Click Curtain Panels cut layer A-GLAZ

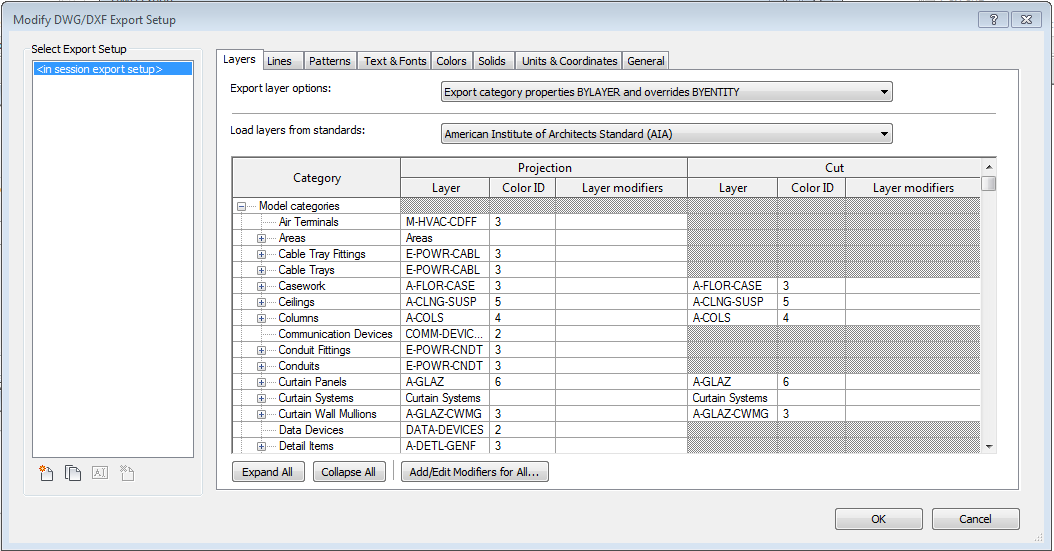click(x=732, y=382)
